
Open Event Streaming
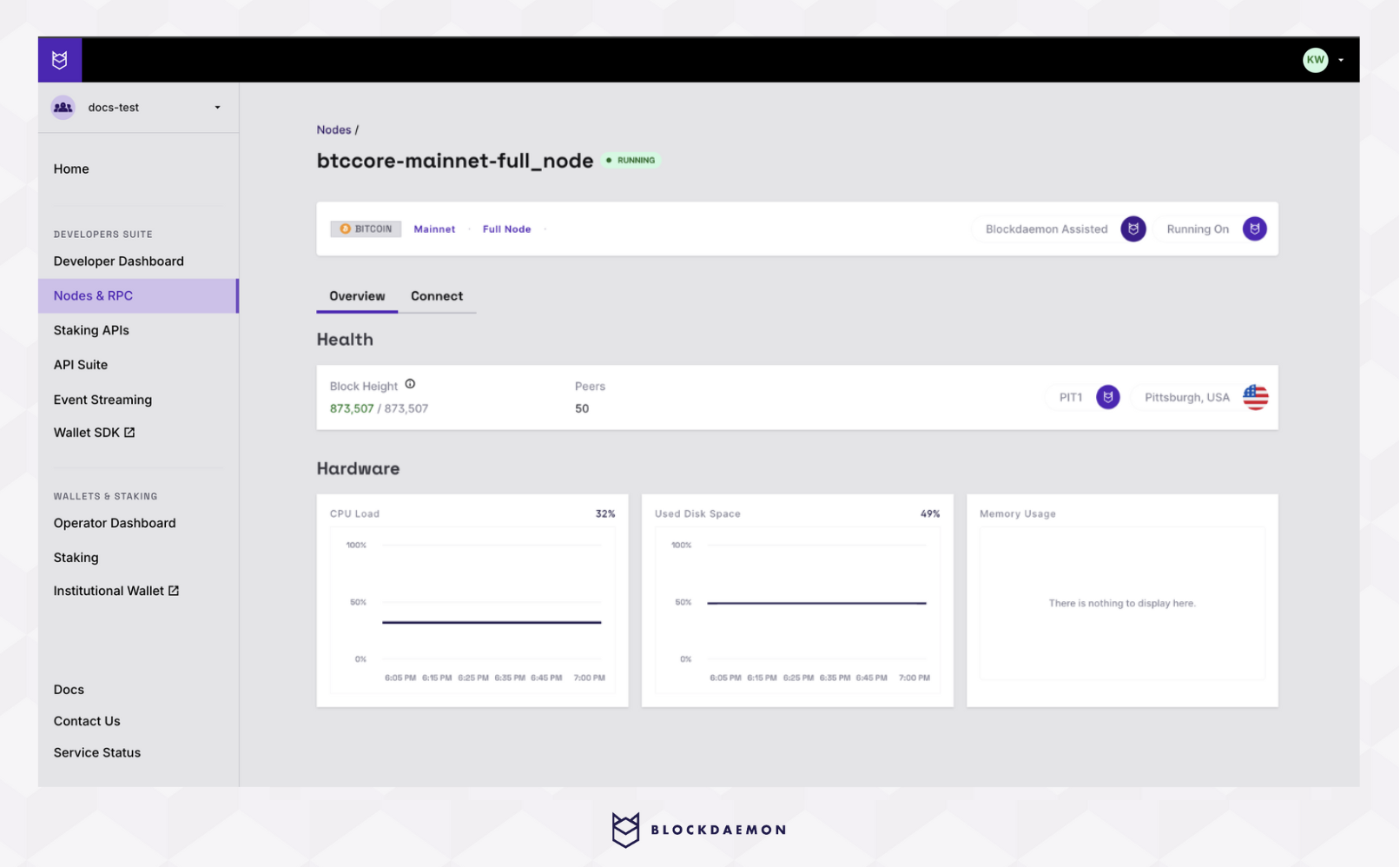(102, 400)
